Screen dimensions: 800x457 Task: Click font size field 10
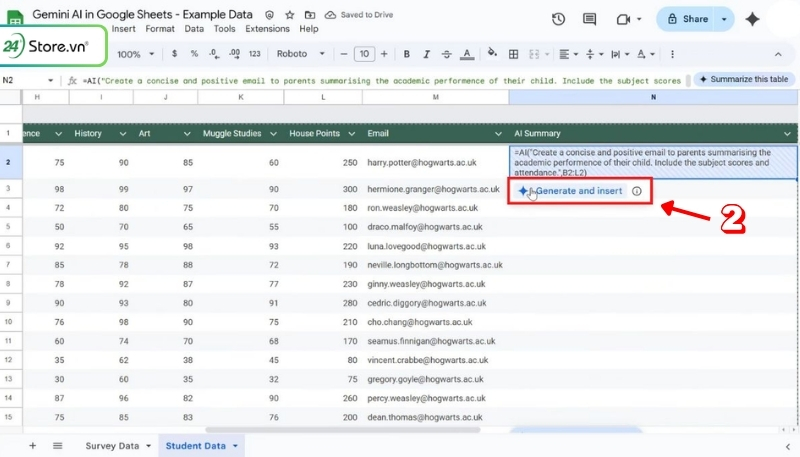(x=364, y=54)
